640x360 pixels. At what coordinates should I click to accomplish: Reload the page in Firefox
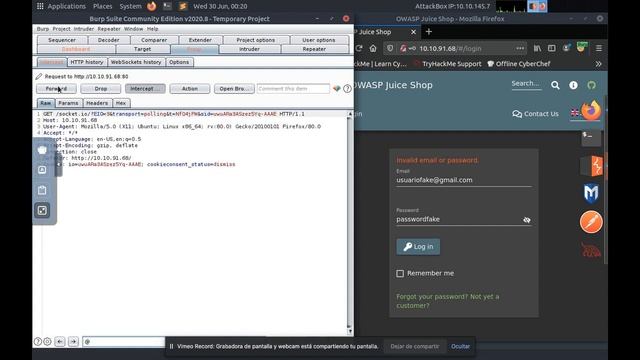click(x=359, y=48)
